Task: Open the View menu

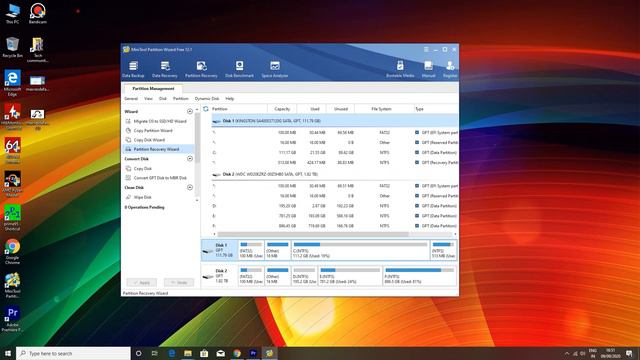Action: click(x=148, y=99)
